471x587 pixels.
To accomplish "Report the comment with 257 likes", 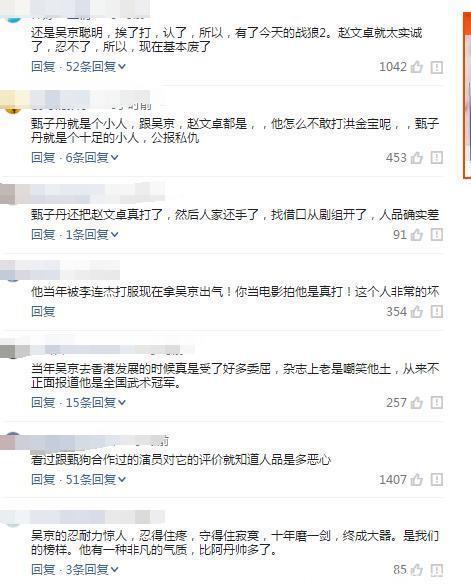I will pos(437,403).
